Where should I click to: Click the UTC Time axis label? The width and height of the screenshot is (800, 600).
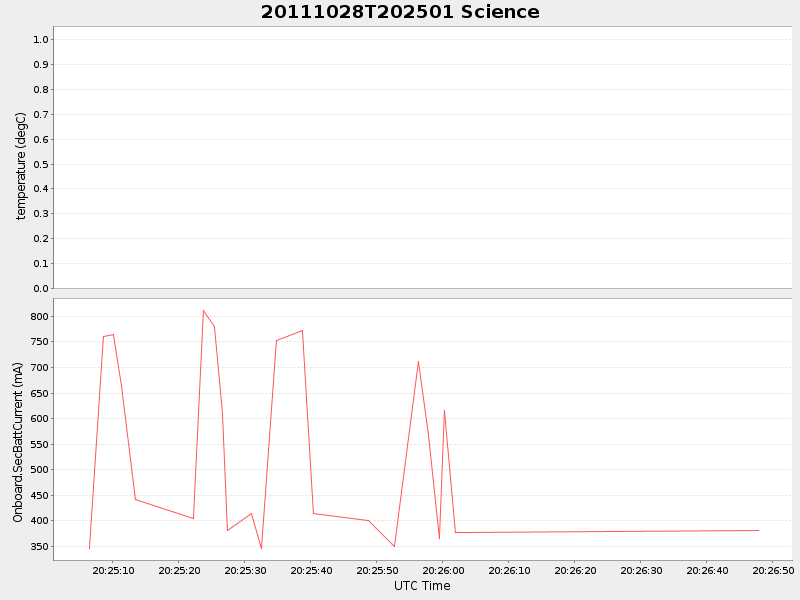pos(422,586)
